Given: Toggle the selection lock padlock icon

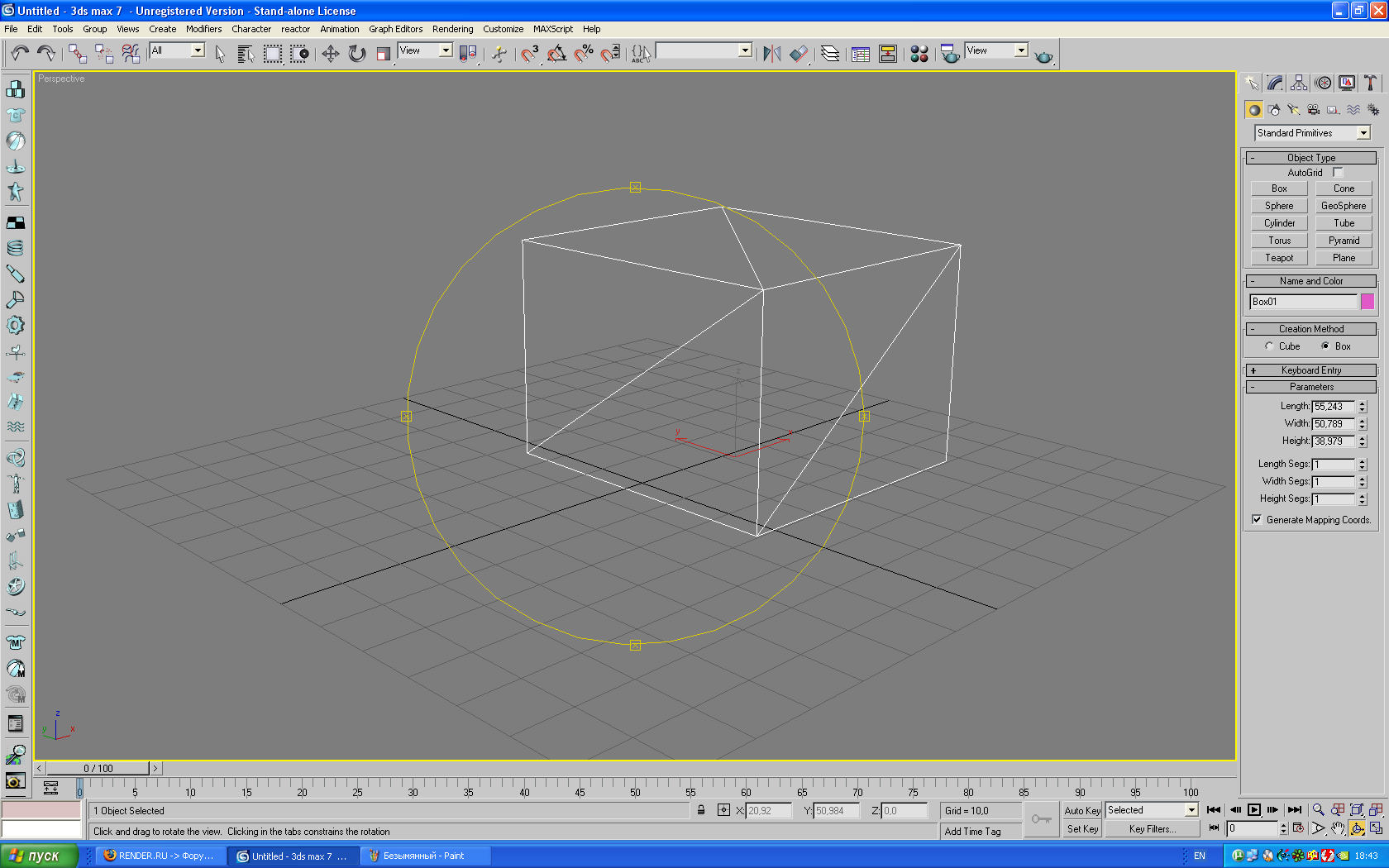Looking at the screenshot, I should (x=701, y=810).
